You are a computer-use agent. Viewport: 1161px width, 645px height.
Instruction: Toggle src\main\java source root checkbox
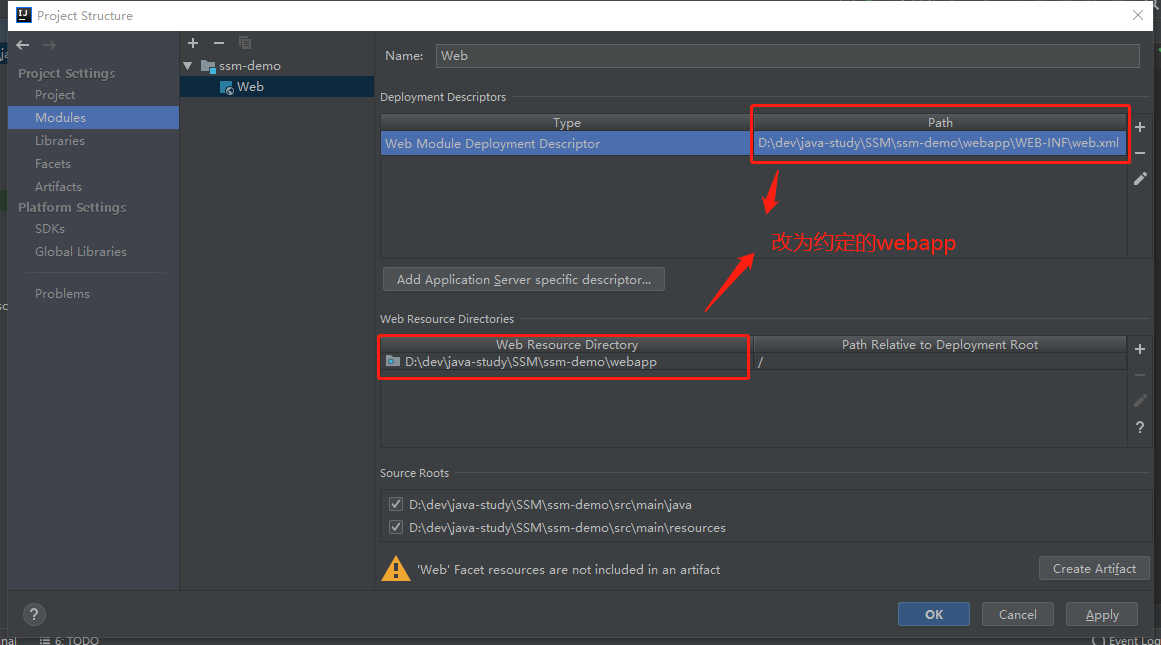point(396,504)
